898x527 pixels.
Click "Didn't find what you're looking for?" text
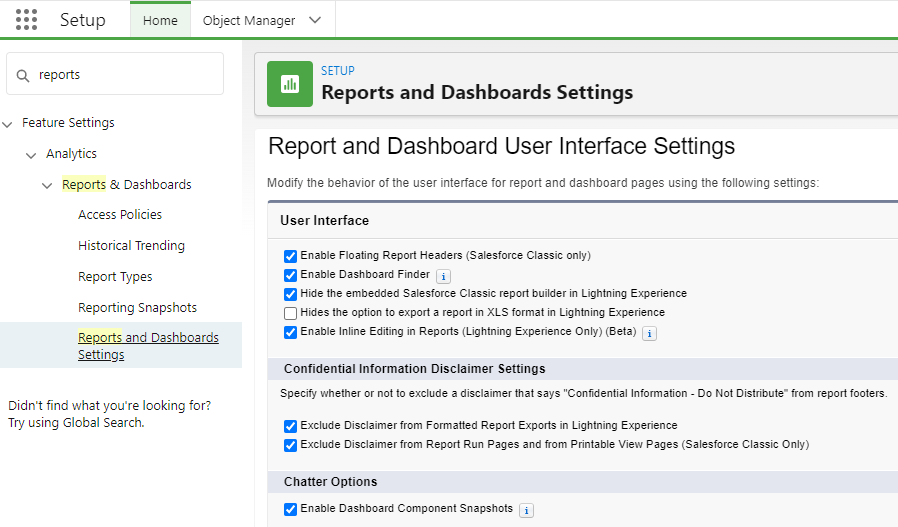click(109, 406)
